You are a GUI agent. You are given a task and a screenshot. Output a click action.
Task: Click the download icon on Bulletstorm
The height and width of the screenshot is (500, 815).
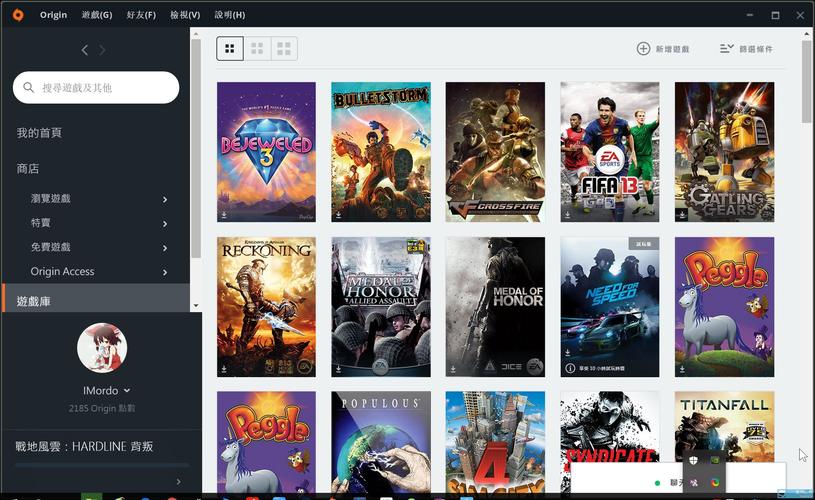(338, 214)
